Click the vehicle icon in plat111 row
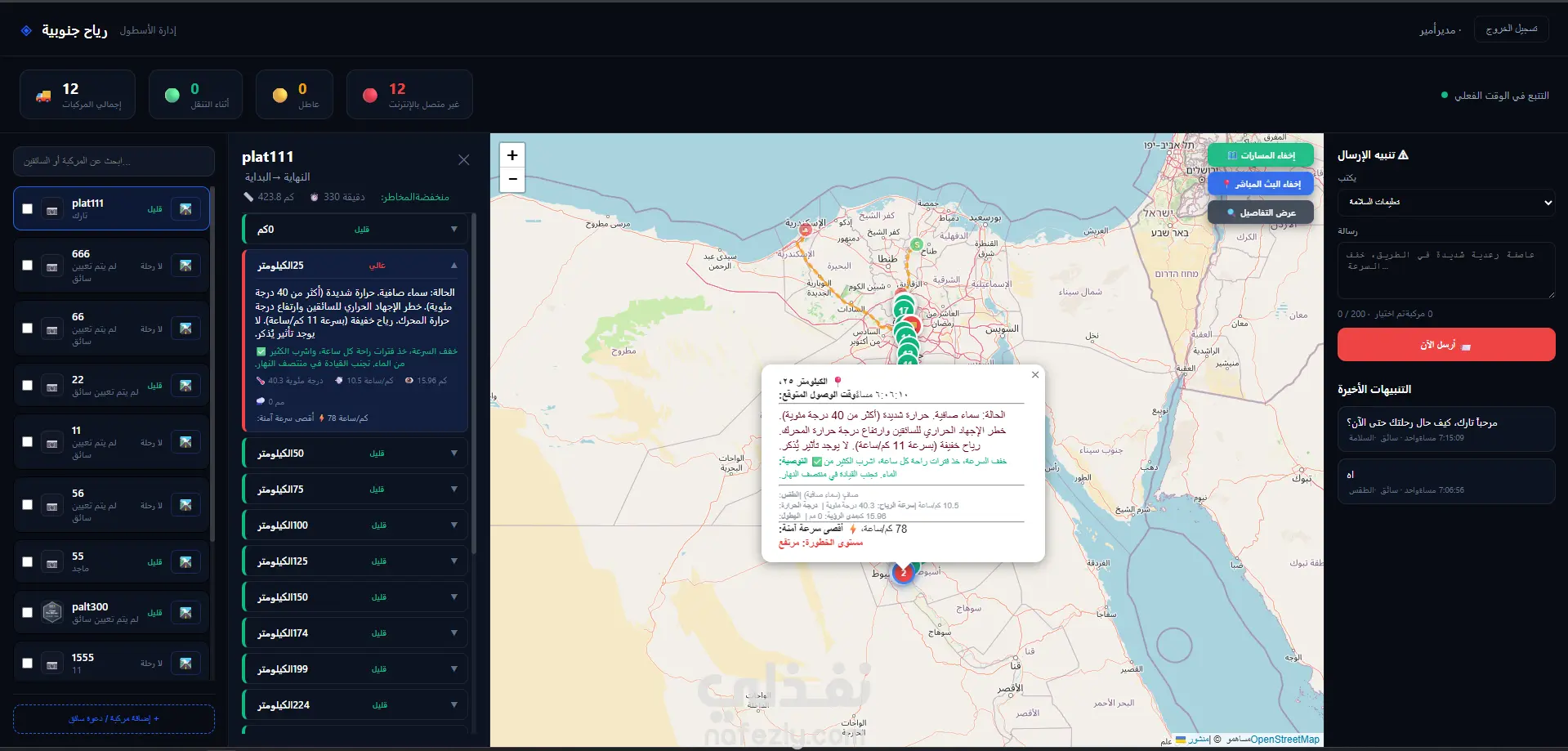Screen dimensions: 1568x751 click(x=52, y=210)
